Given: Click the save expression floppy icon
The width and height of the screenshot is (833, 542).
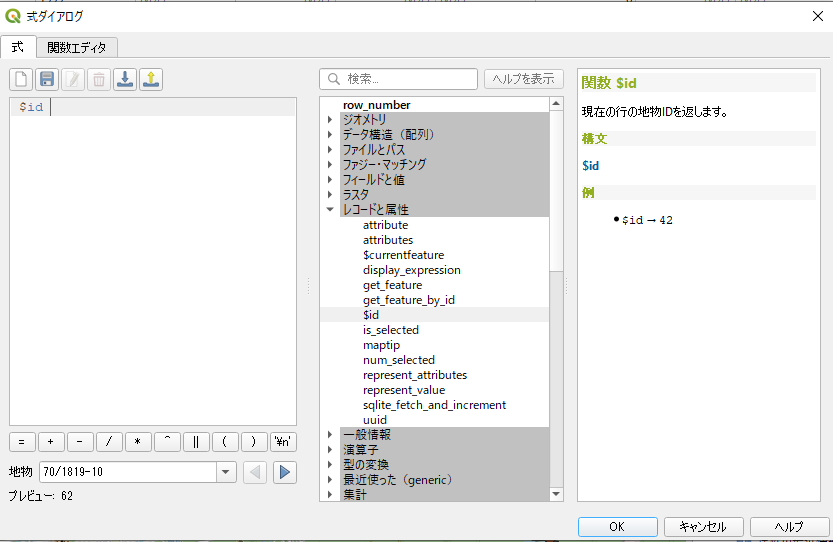Looking at the screenshot, I should click(x=47, y=79).
